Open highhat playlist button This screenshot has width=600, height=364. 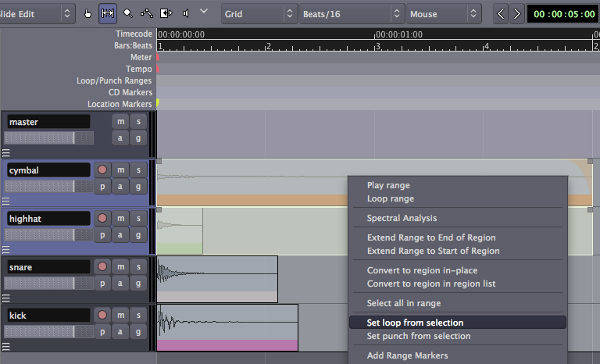coord(102,235)
